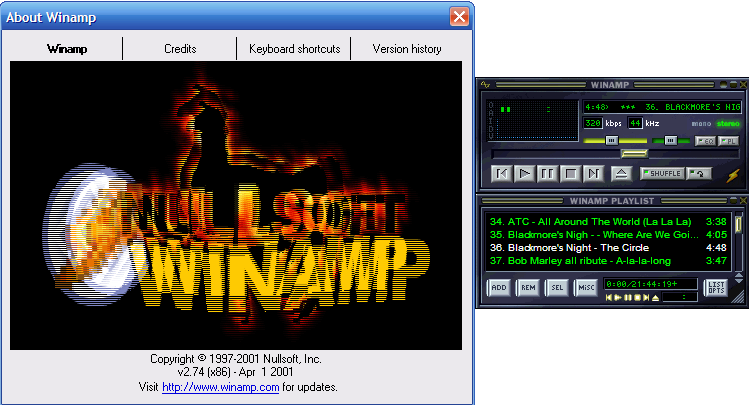Toggle the EQ equalizer window button
Screen dimensions: 749x405
pos(705,141)
